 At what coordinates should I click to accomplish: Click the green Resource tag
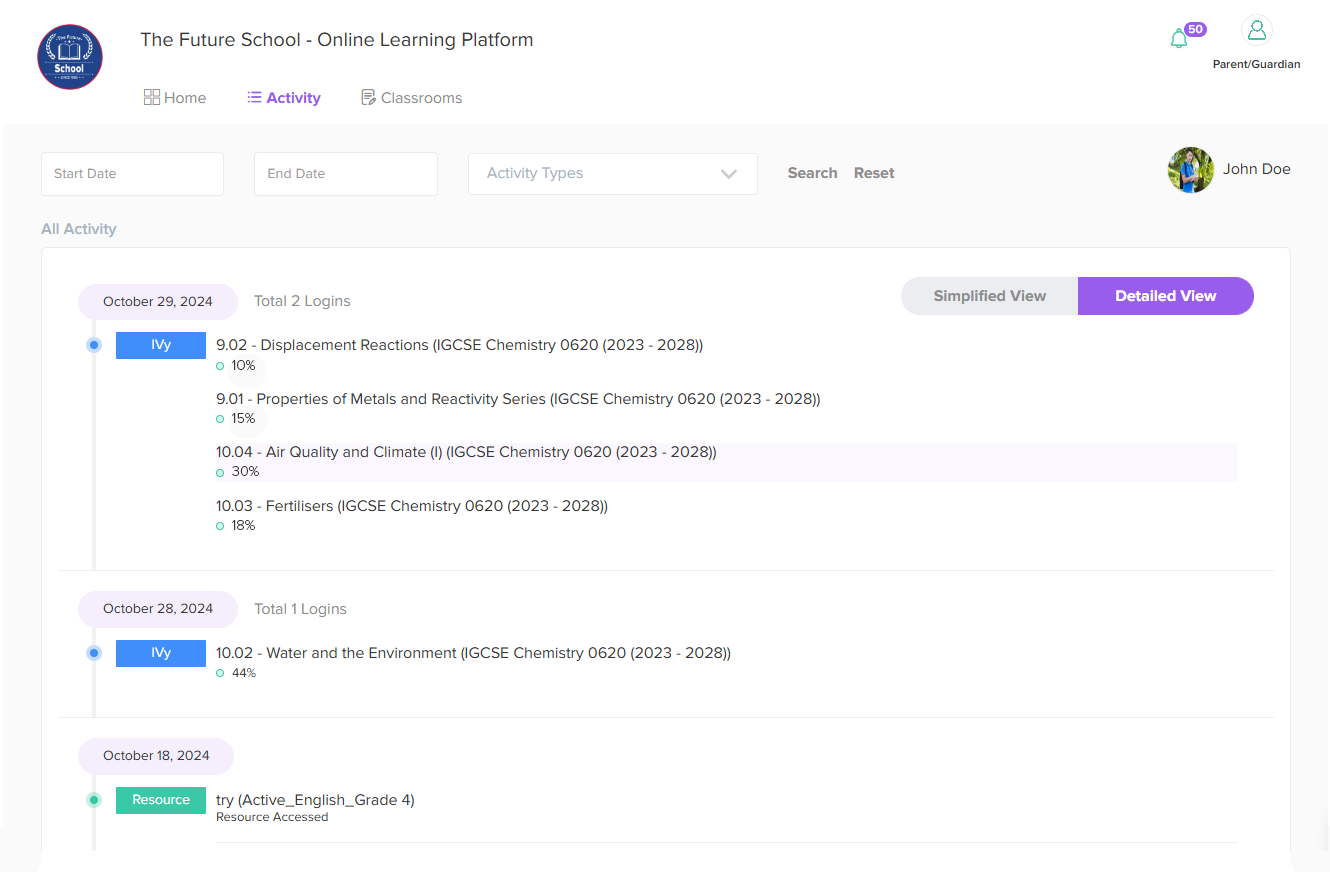click(161, 800)
